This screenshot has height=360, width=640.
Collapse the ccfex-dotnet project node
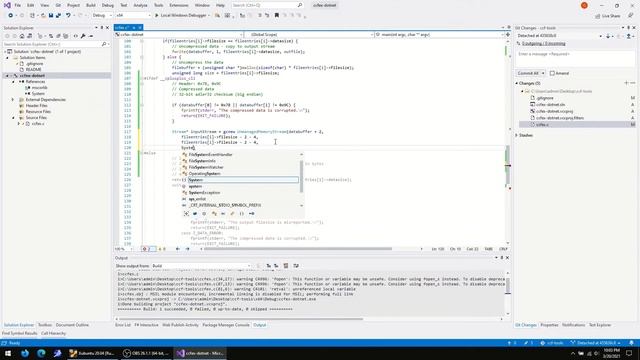pos(7,76)
